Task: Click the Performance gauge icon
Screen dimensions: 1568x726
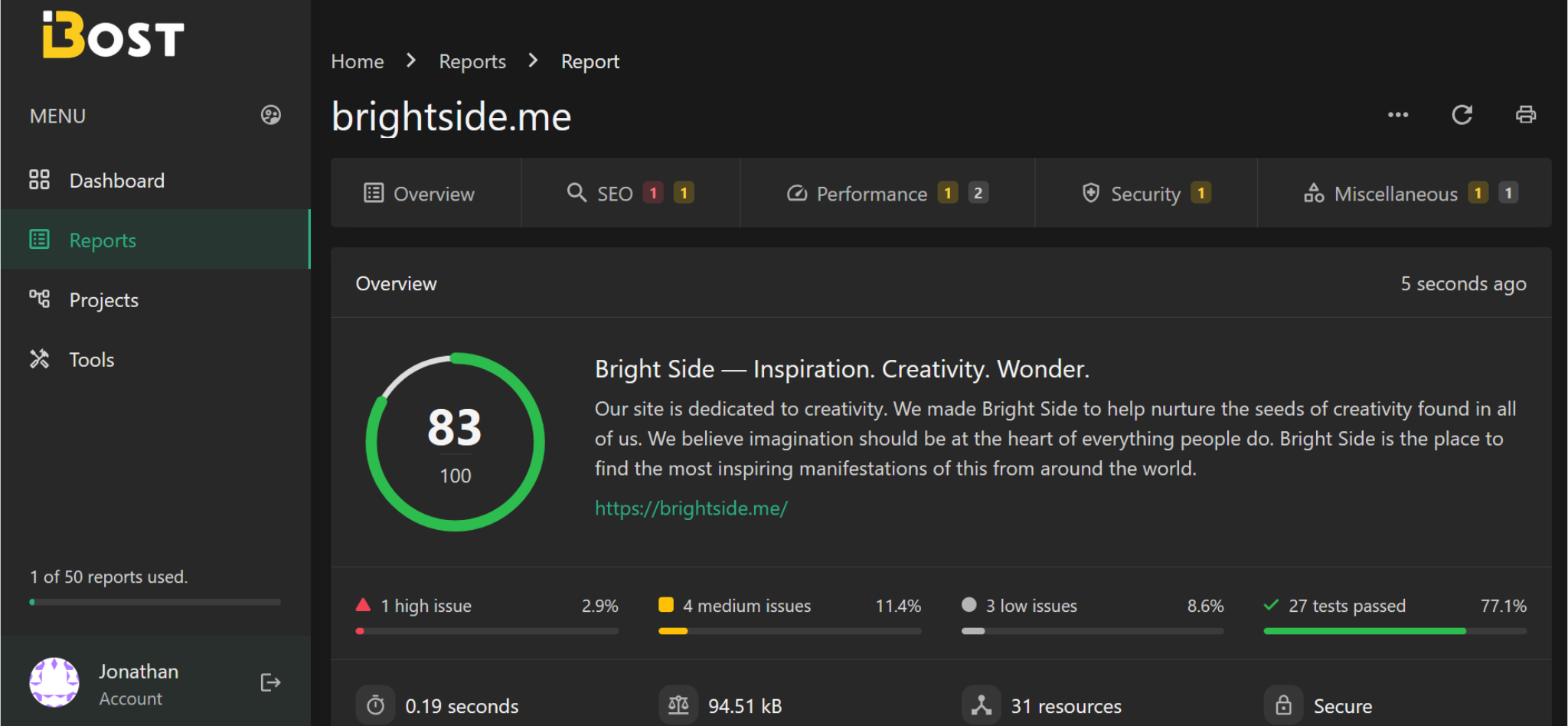Action: pos(797,193)
